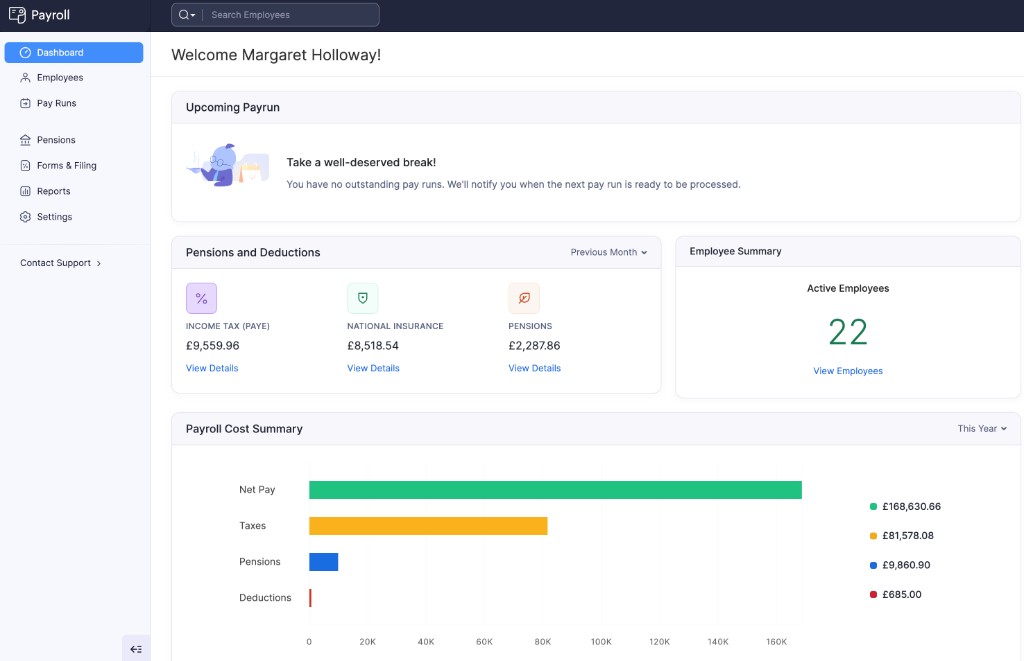Click the Employees person icon
1024x661 pixels.
25,78
